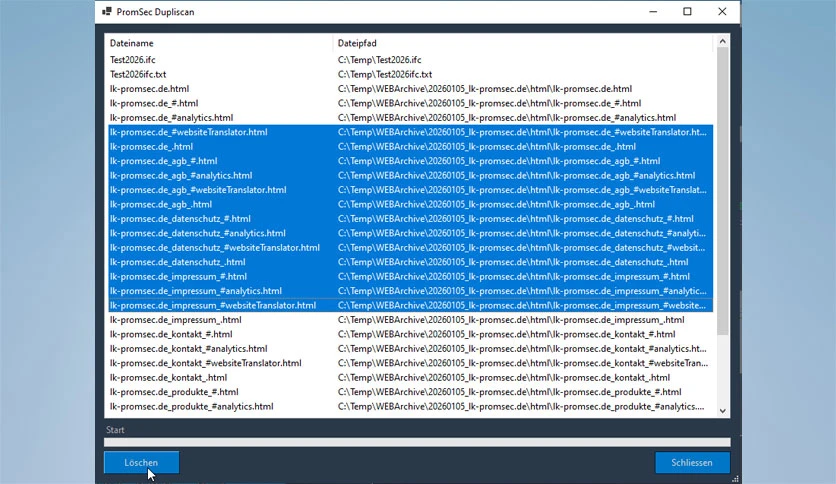Select the lk-promsec.de_.html row

point(411,146)
